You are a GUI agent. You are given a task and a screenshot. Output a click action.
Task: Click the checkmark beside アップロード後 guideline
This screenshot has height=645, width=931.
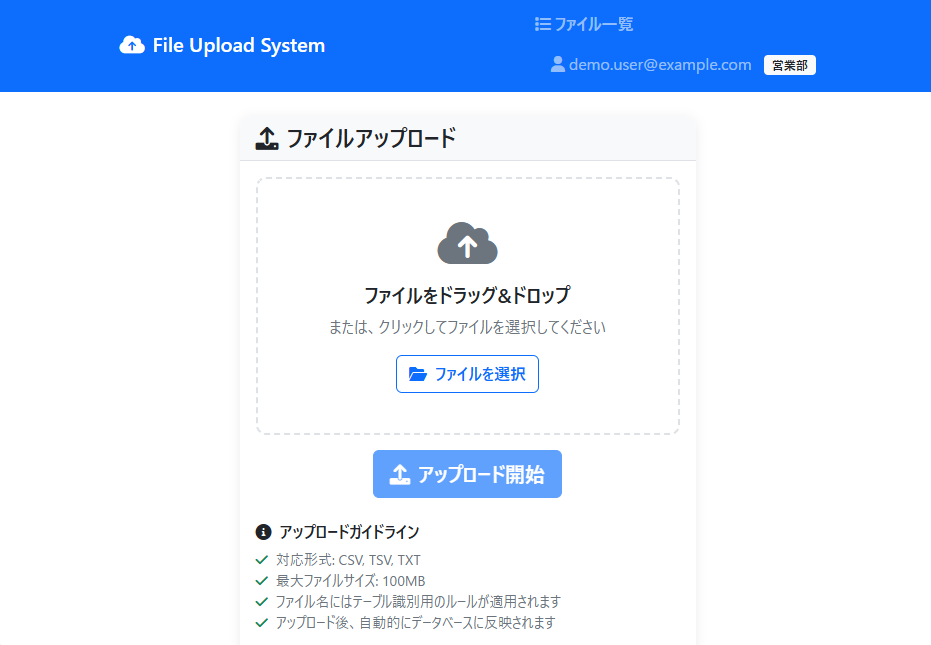pos(262,623)
